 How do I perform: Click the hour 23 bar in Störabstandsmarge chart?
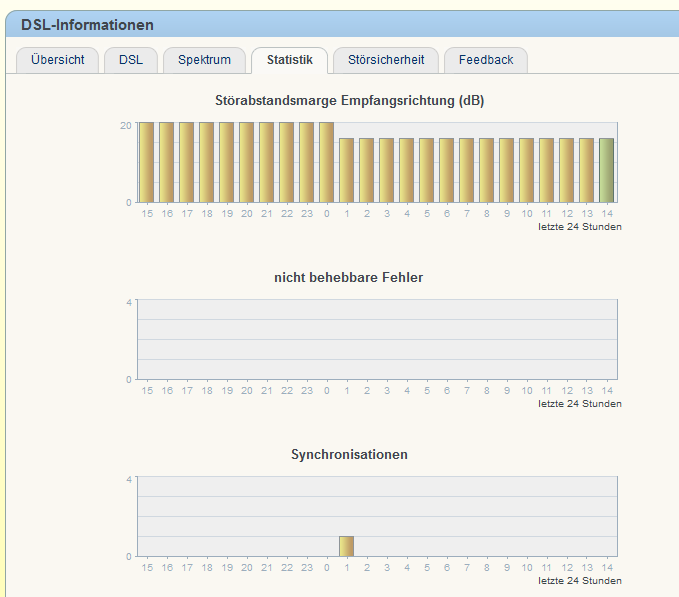306,162
